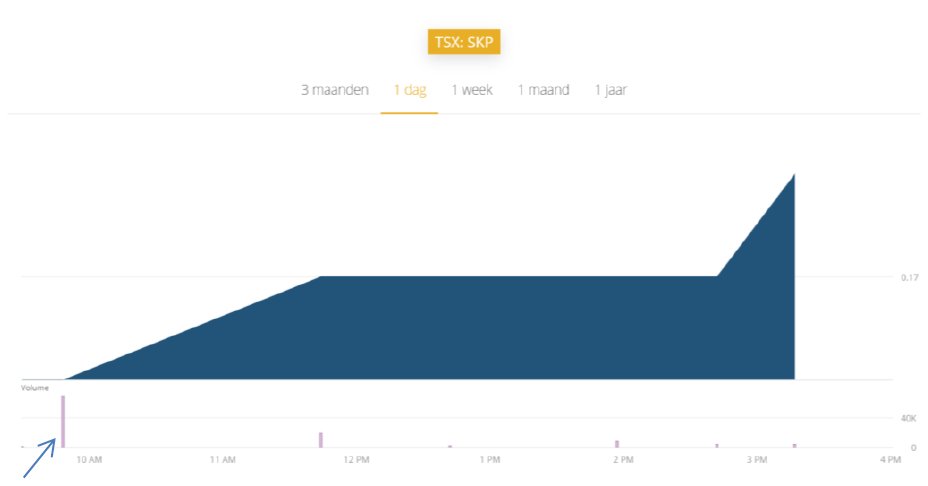Click the last volume bar after 3 PM

click(x=794, y=446)
